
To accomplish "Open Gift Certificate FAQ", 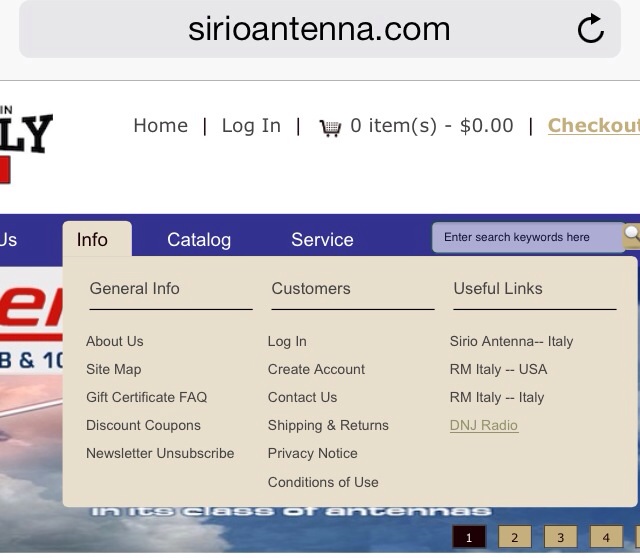I will coord(146,397).
